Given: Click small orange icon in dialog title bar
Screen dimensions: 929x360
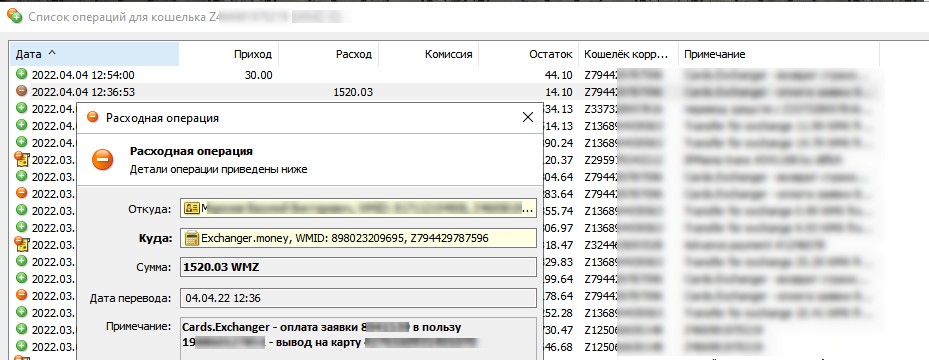Looking at the screenshot, I should click(x=92, y=117).
